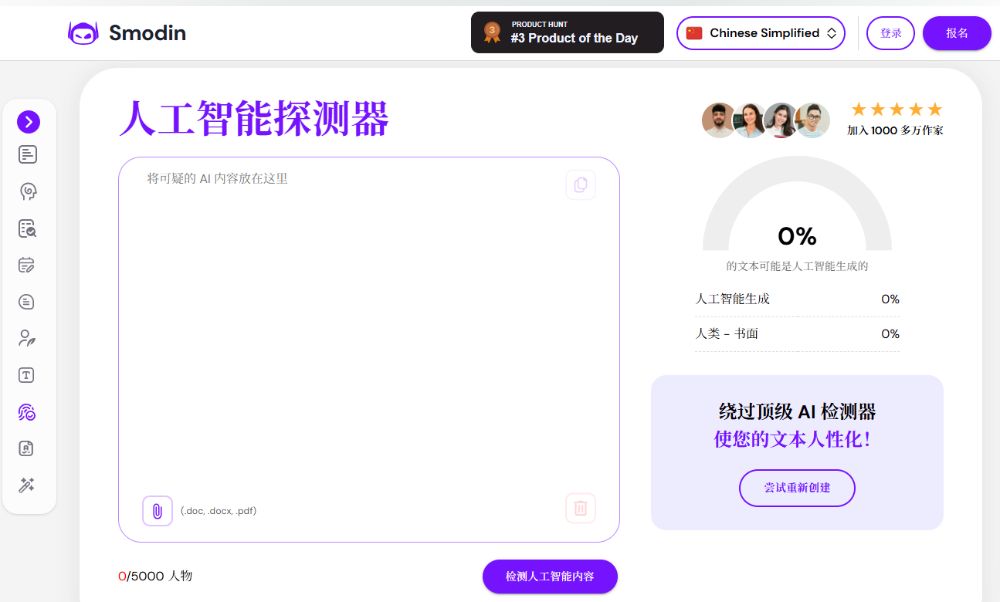Open the checklist with magnifier sidebar icon
The image size is (1000, 602).
[x=28, y=229]
